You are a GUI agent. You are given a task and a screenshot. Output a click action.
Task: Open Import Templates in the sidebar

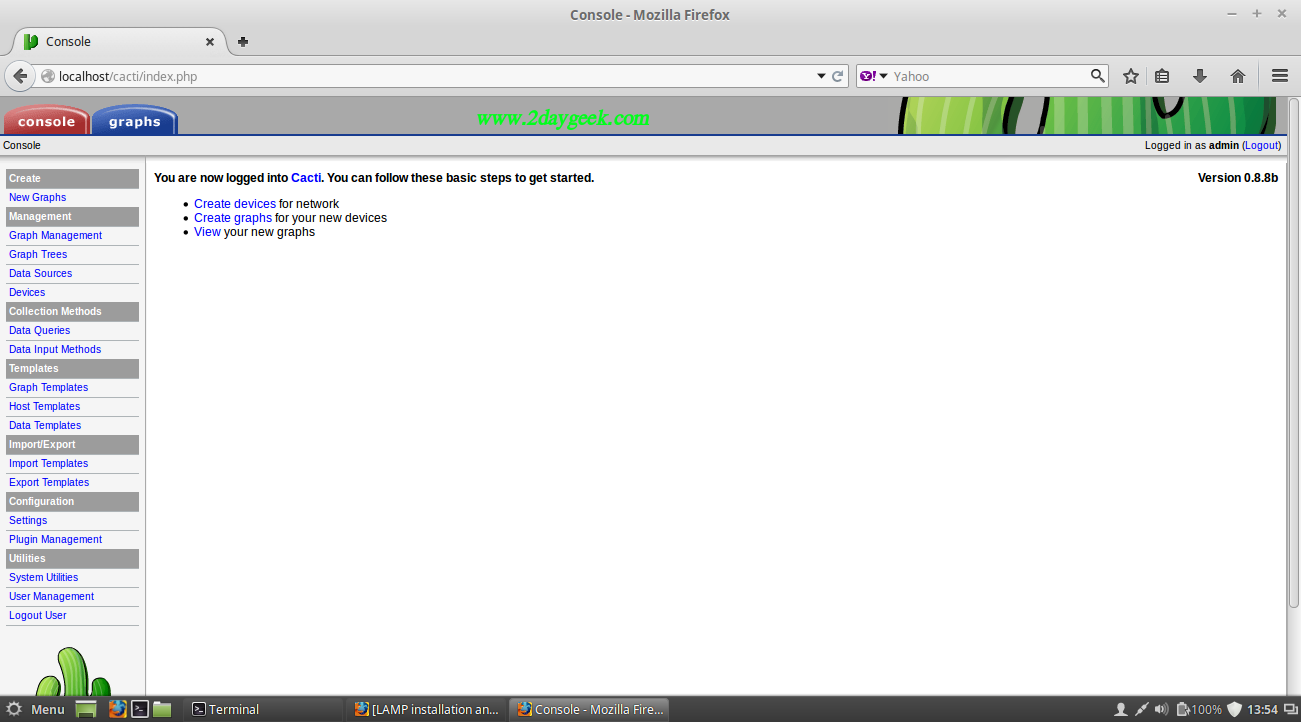48,464
